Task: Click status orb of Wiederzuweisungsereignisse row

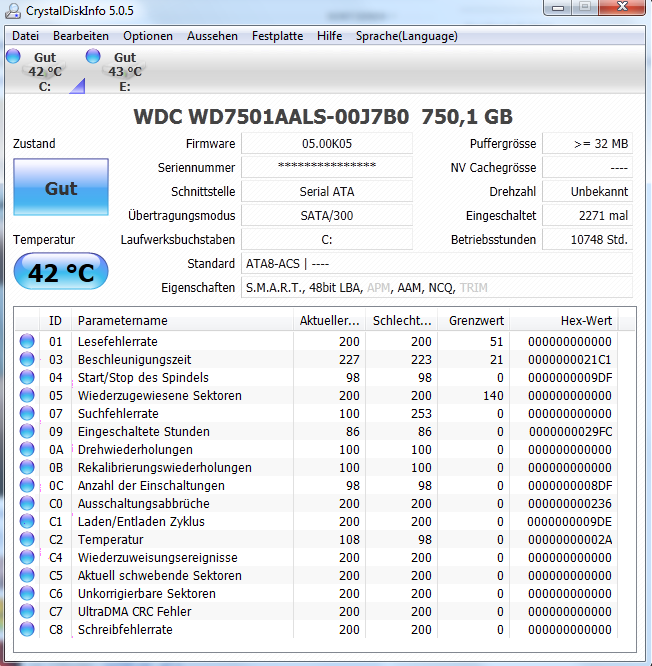Action: click(x=27, y=557)
